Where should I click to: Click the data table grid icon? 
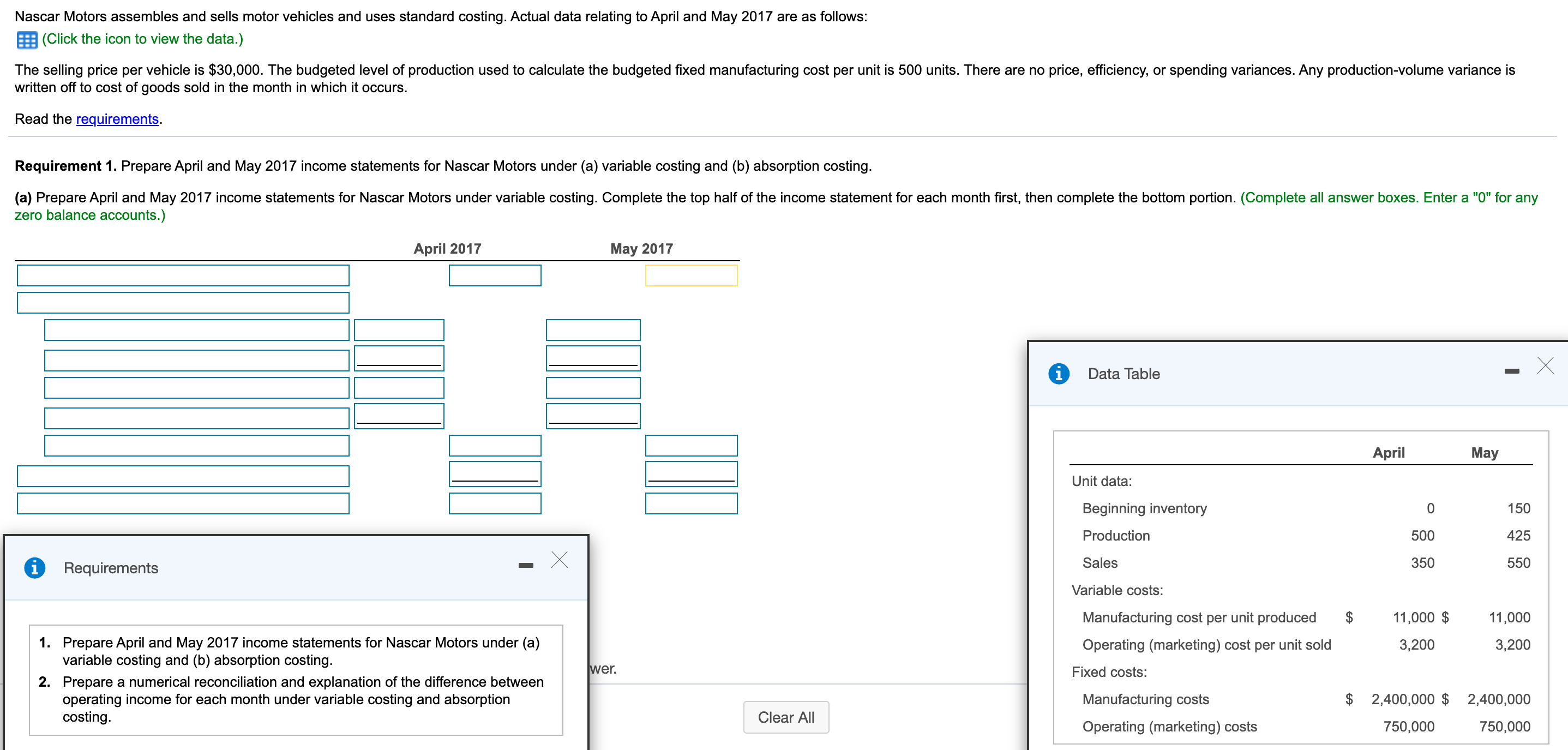coord(27,40)
